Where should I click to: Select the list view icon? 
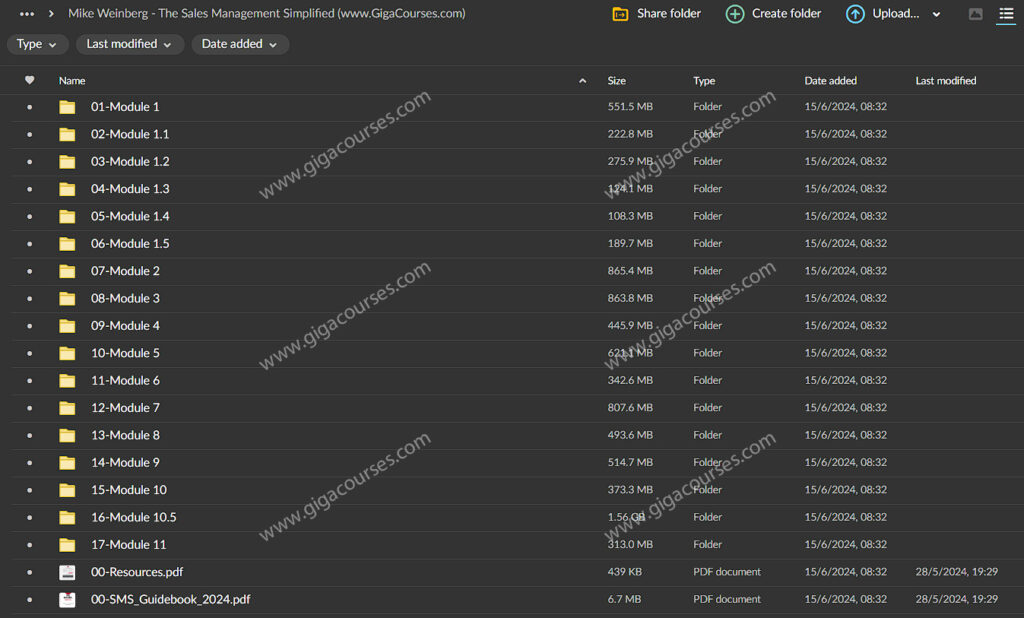point(1006,14)
